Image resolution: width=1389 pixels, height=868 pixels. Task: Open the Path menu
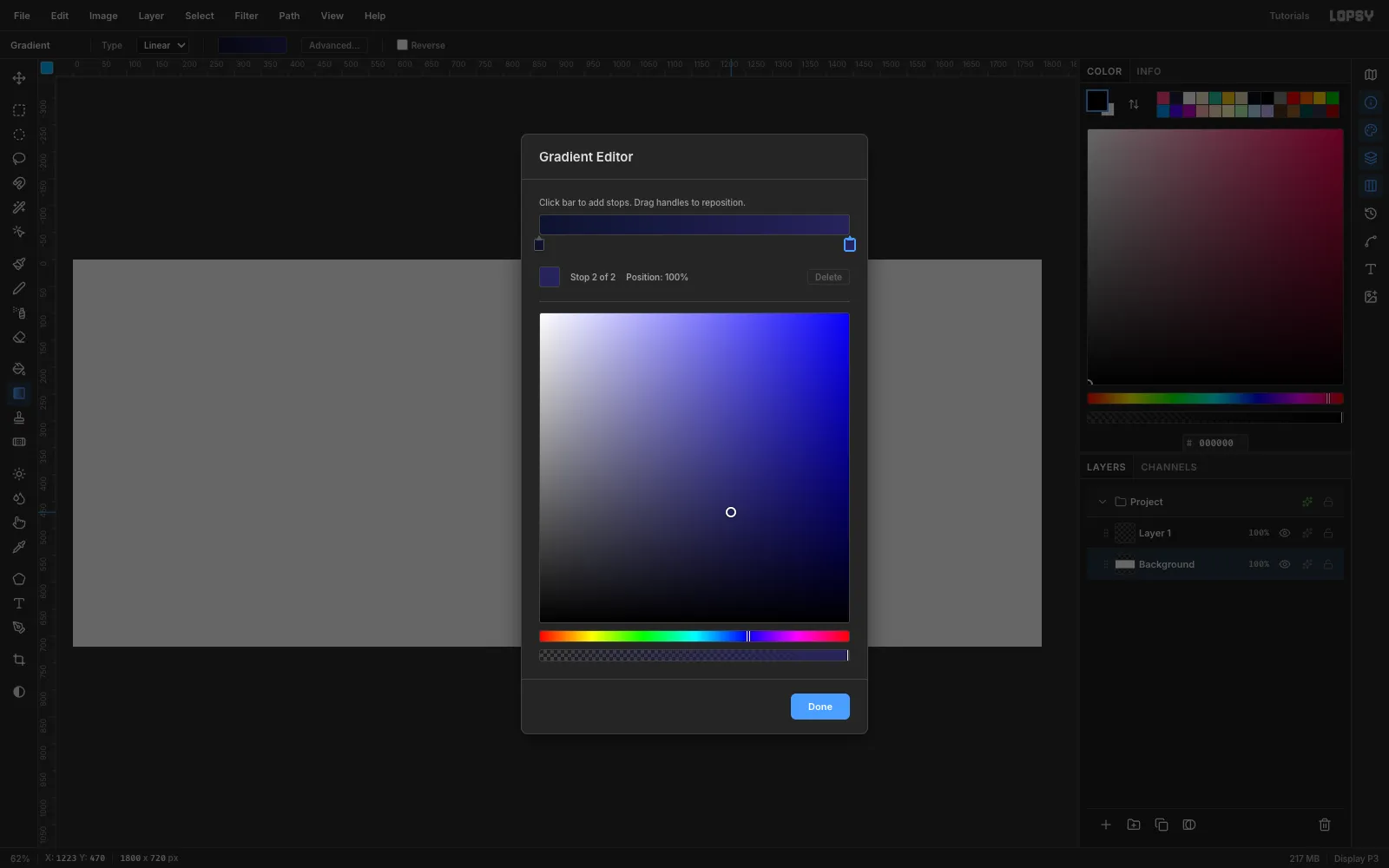(x=289, y=16)
